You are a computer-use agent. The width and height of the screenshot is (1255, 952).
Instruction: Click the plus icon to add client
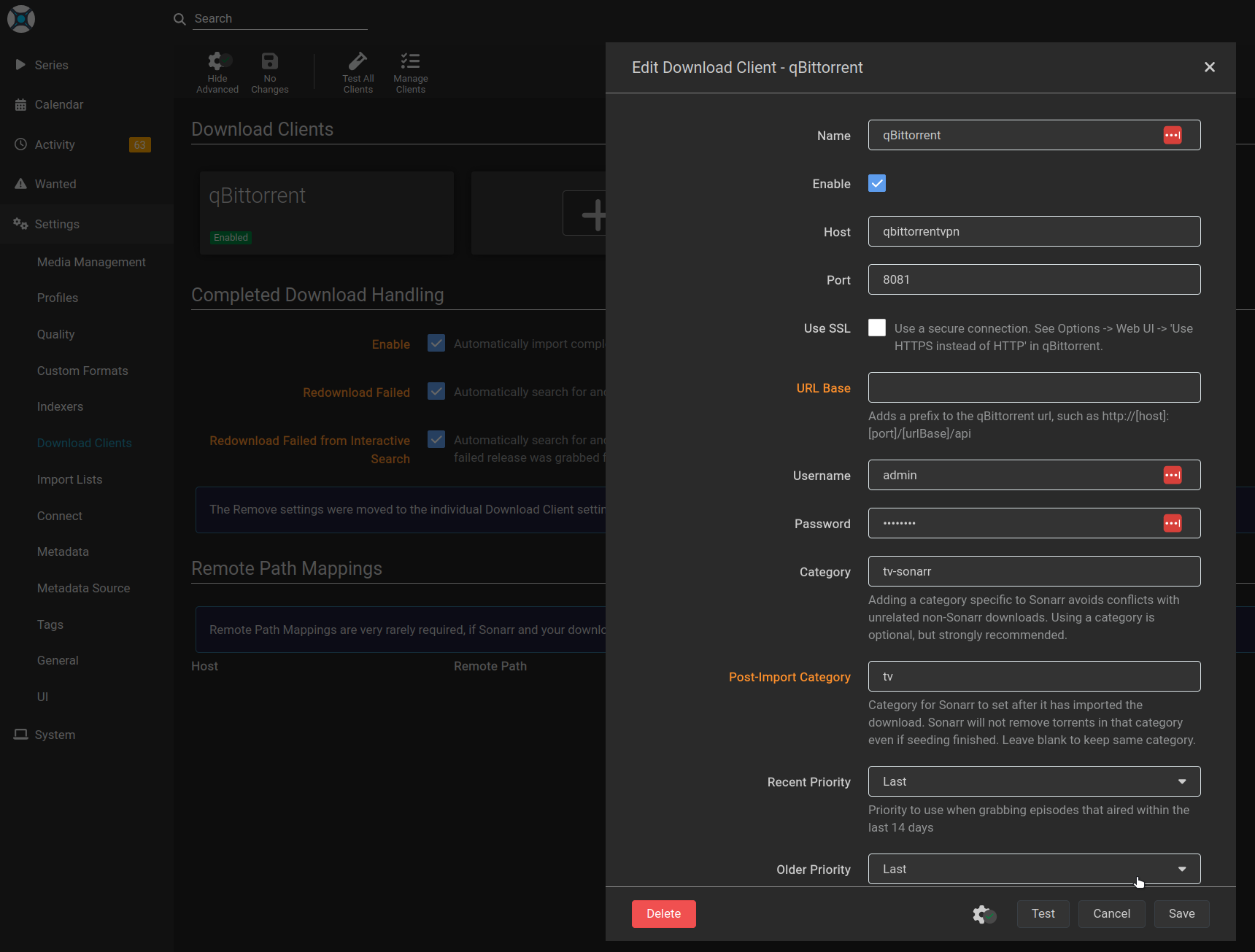pos(594,215)
